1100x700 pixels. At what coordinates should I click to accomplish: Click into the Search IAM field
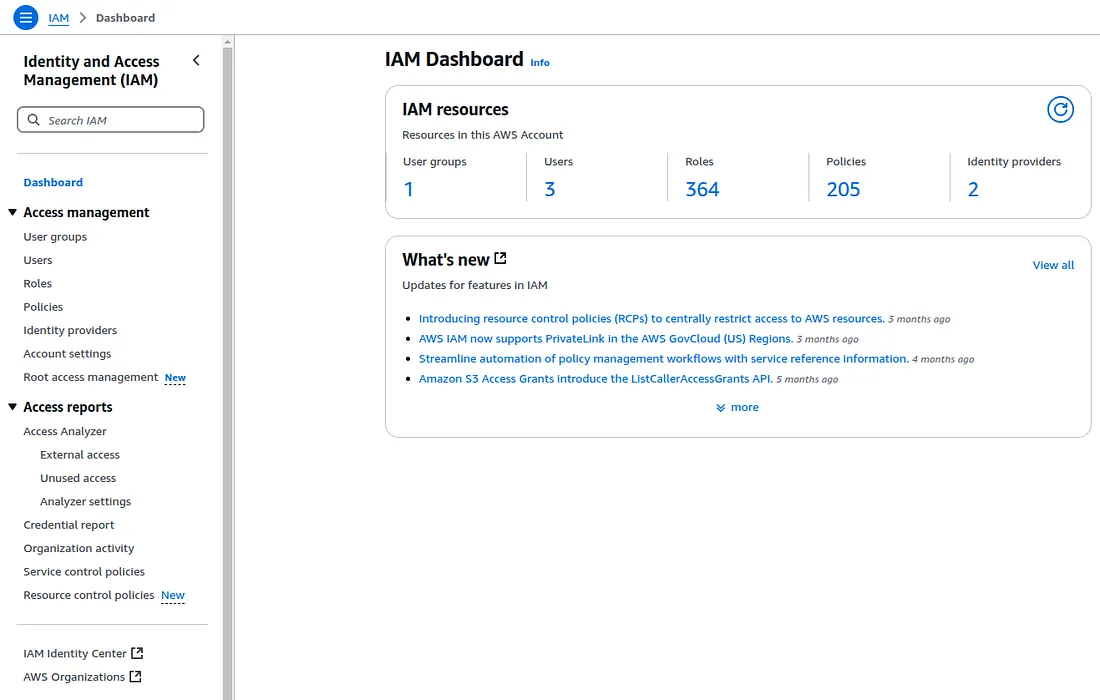point(111,120)
